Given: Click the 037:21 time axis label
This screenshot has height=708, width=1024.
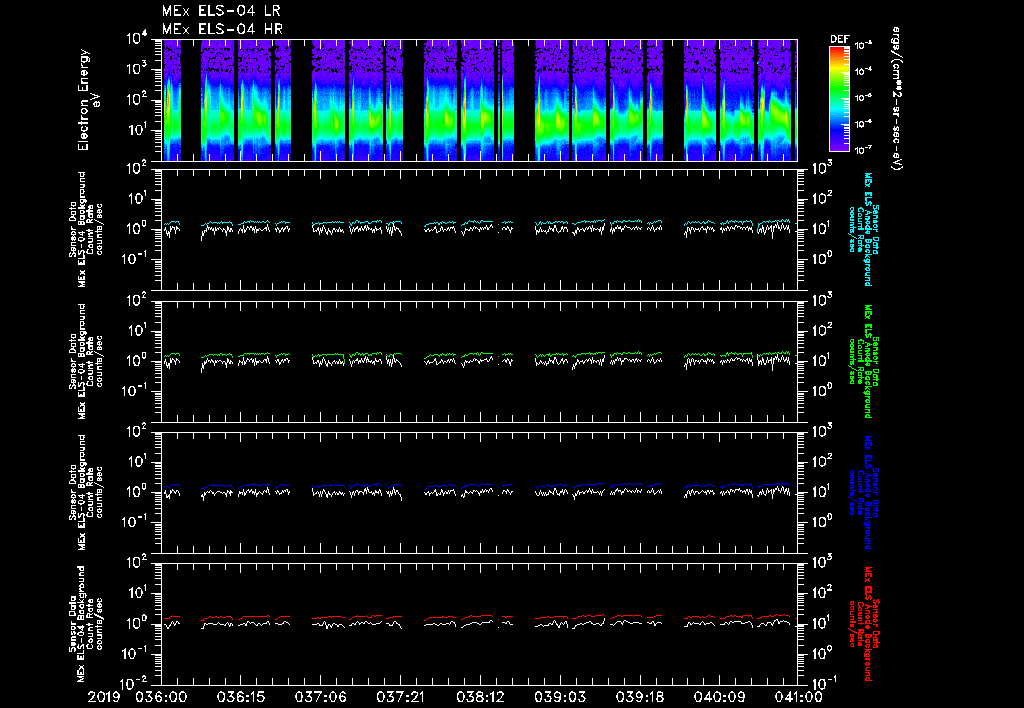Looking at the screenshot, I should (x=400, y=698).
